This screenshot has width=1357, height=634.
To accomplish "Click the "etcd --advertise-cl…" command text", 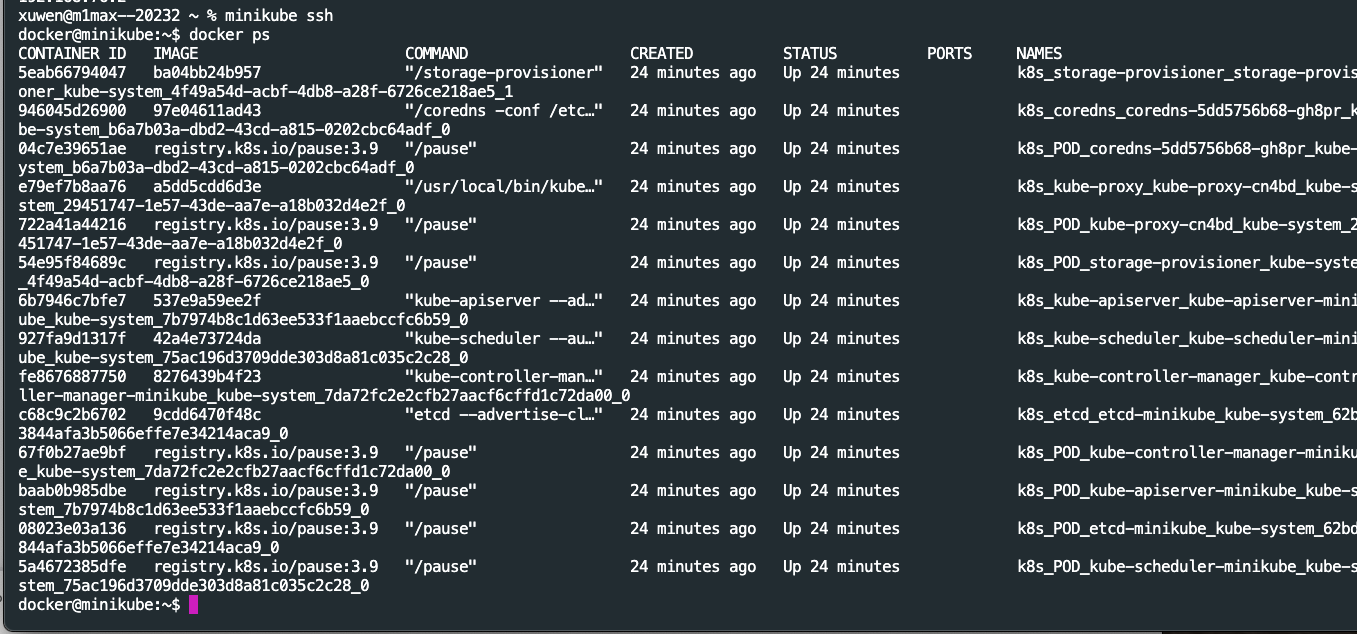I will tap(504, 414).
